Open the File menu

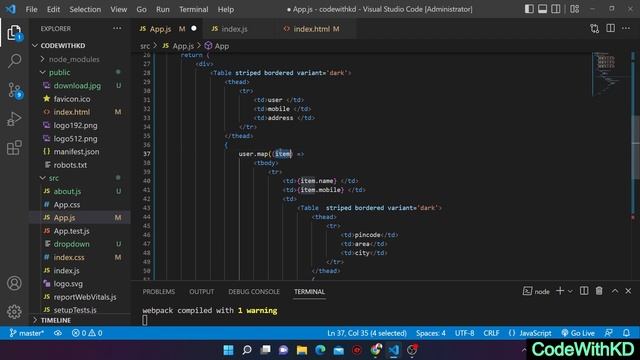click(31, 9)
